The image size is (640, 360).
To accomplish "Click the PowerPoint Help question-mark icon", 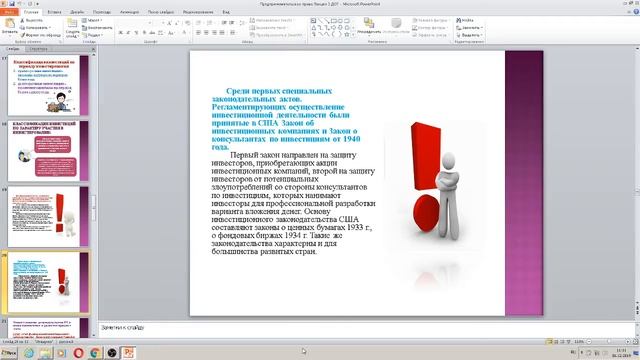I will pyautogui.click(x=636, y=12).
